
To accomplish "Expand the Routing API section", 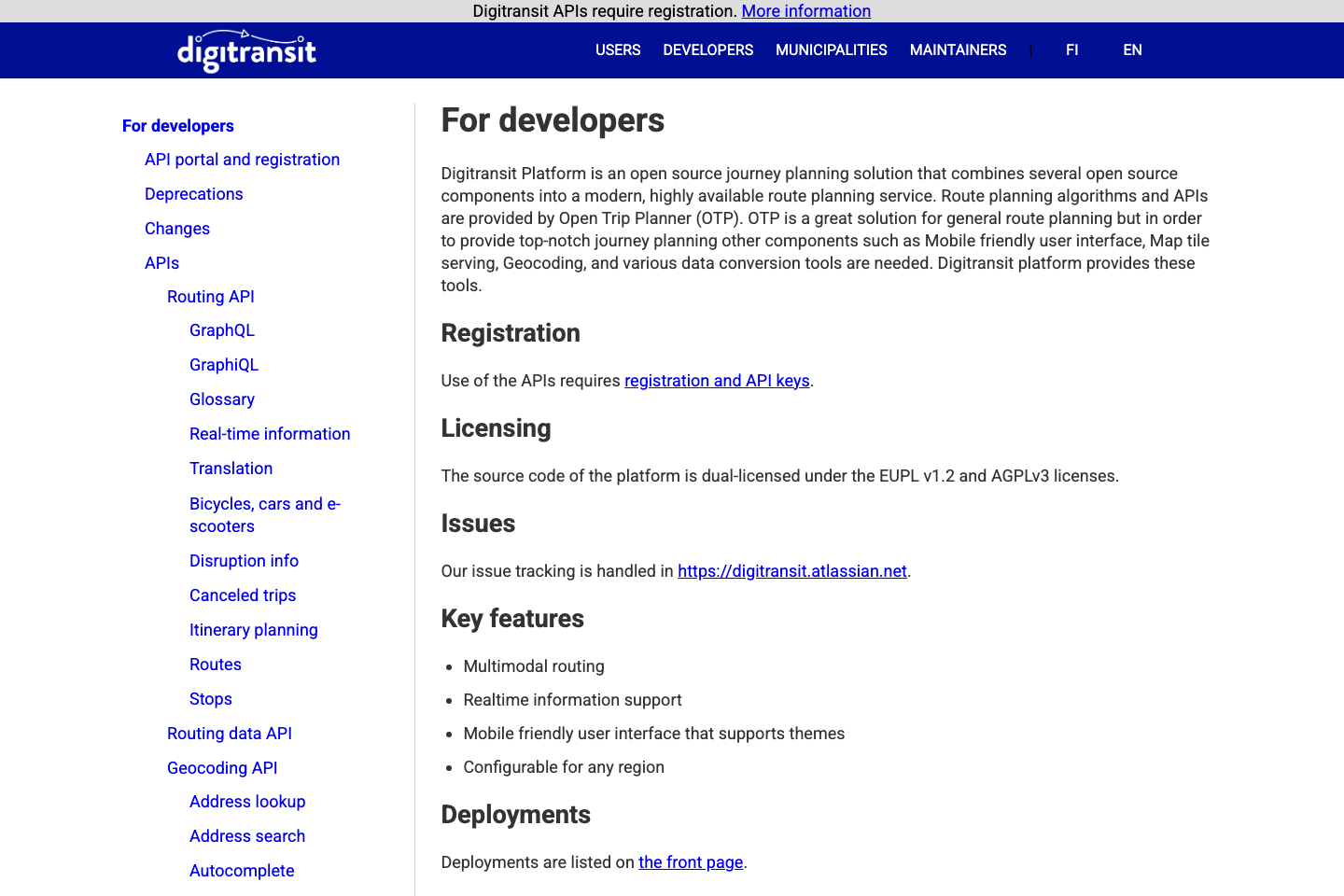I will [x=210, y=296].
